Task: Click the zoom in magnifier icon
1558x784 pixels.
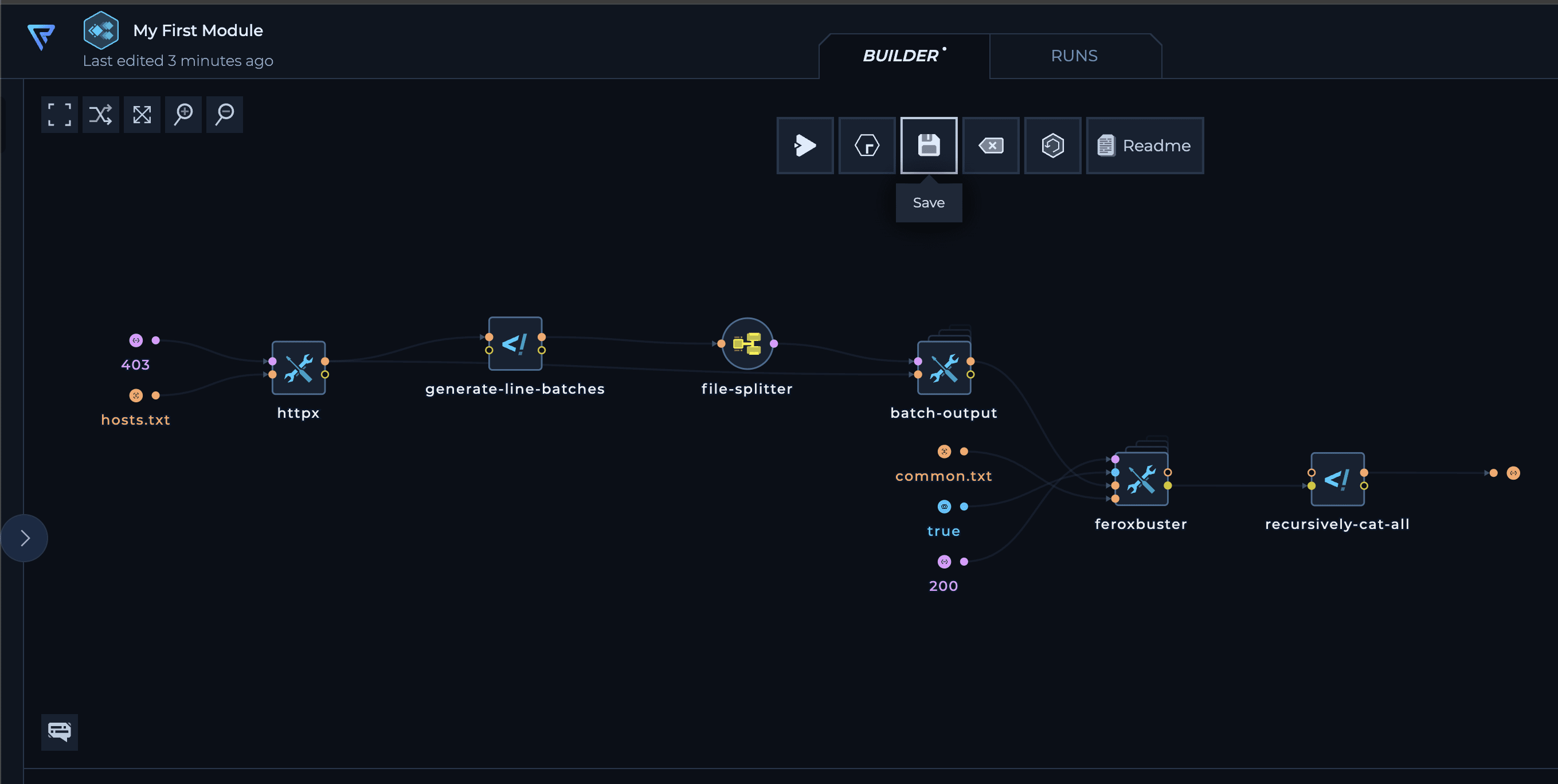Action: click(x=183, y=114)
